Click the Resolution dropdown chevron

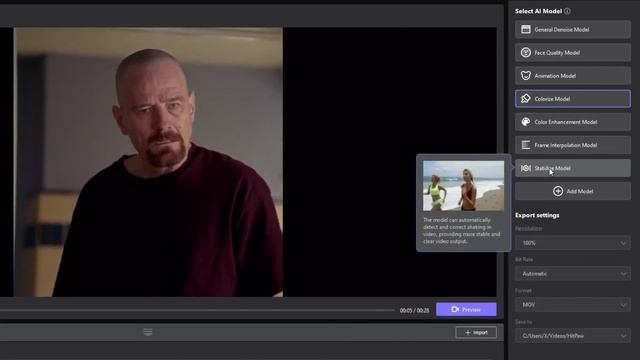coord(623,243)
